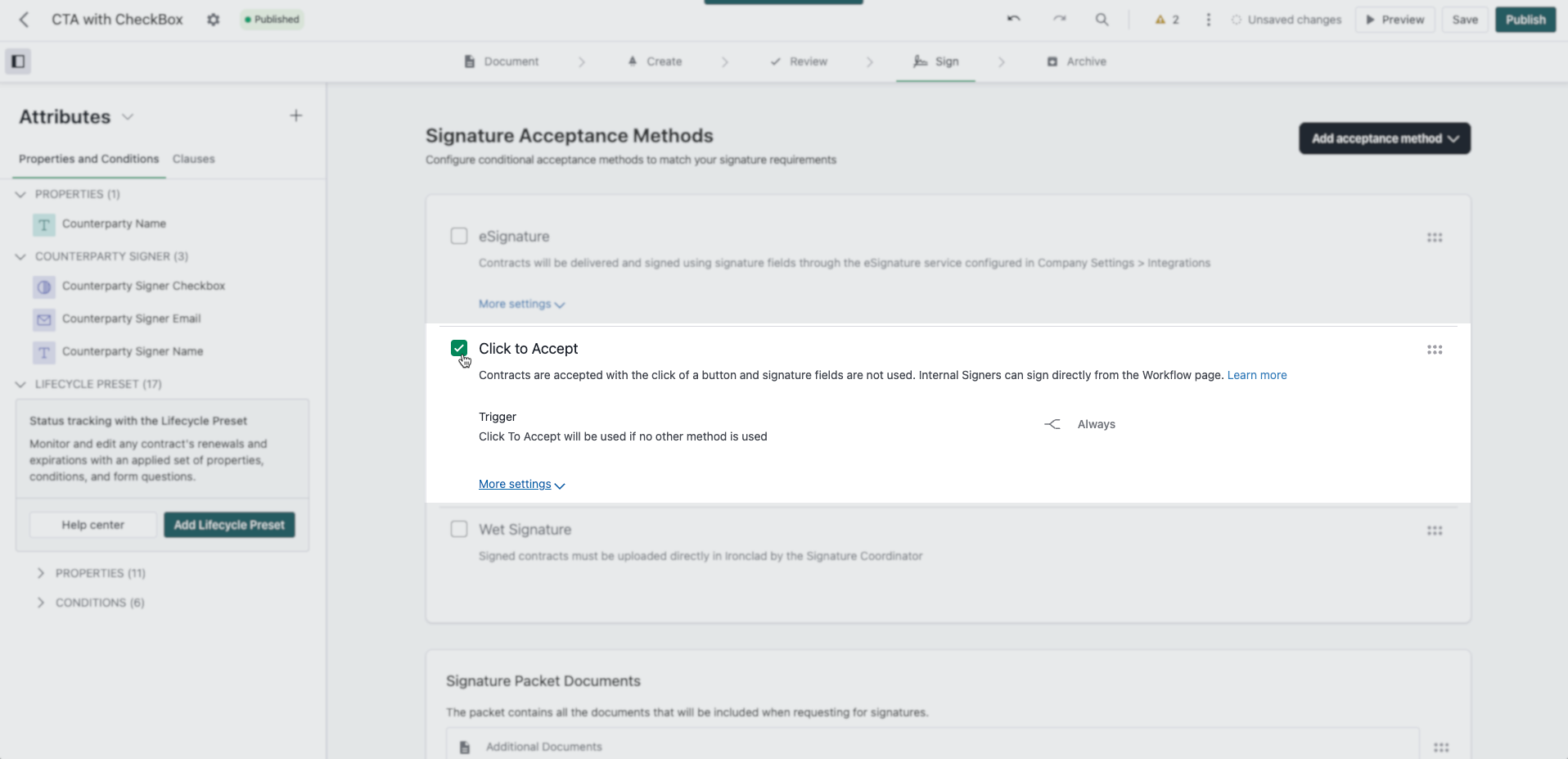Open the search magnifier icon
1568x759 pixels.
point(1102,20)
